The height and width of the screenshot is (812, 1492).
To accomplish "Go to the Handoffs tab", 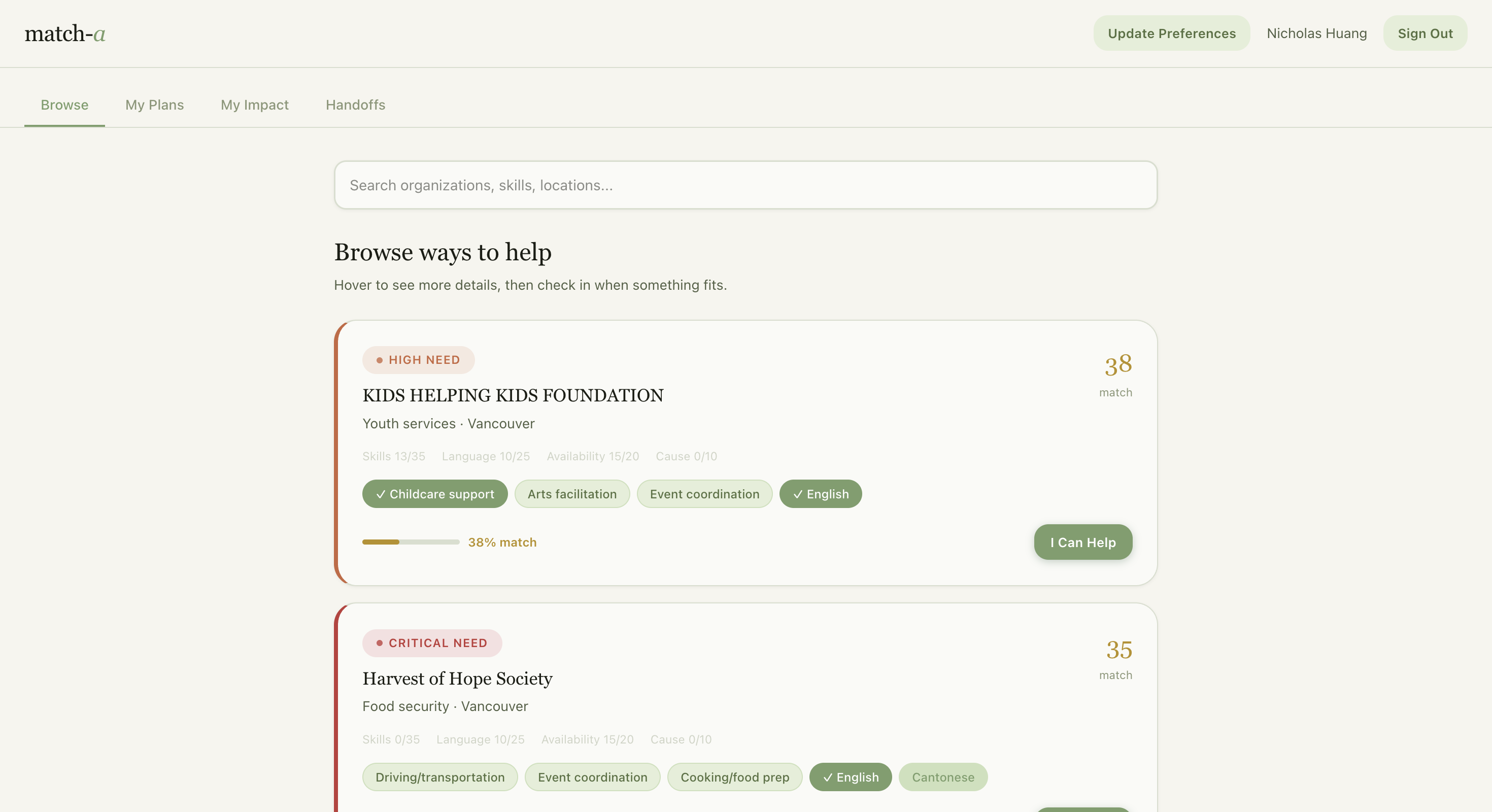I will pos(355,105).
